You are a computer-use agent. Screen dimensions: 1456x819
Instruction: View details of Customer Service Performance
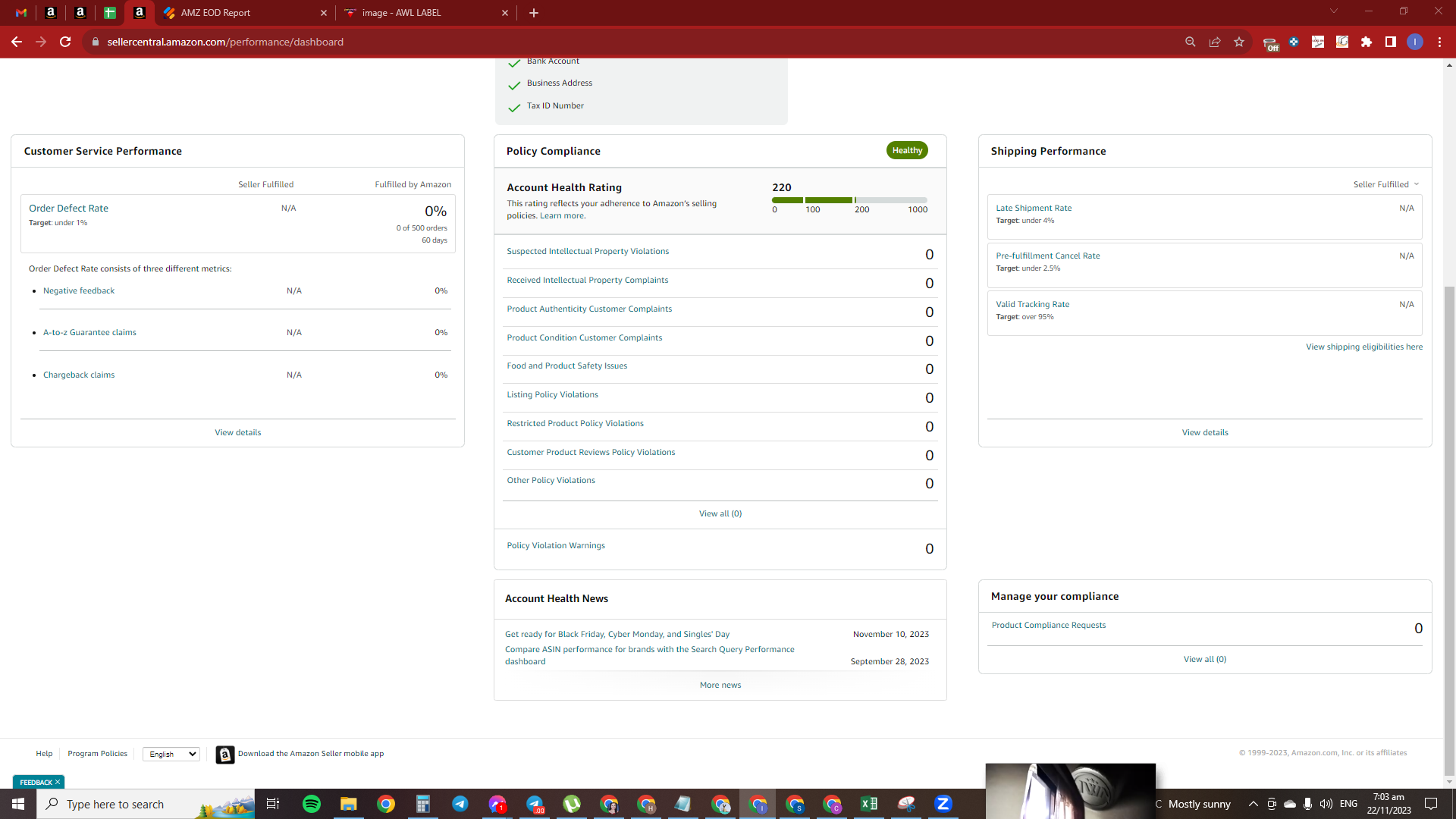pos(237,433)
